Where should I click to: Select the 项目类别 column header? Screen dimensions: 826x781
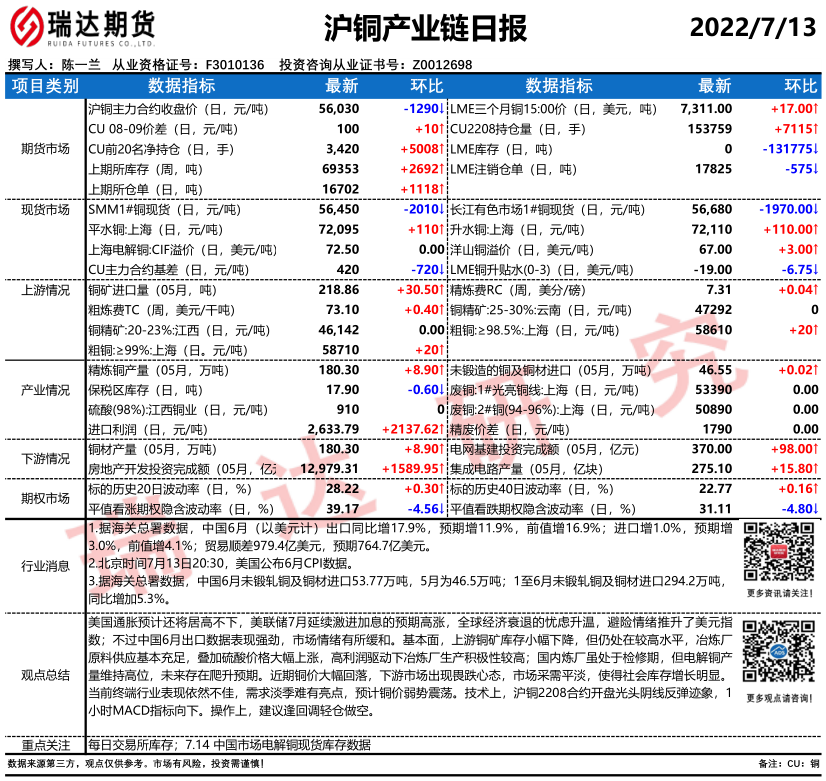pos(45,87)
